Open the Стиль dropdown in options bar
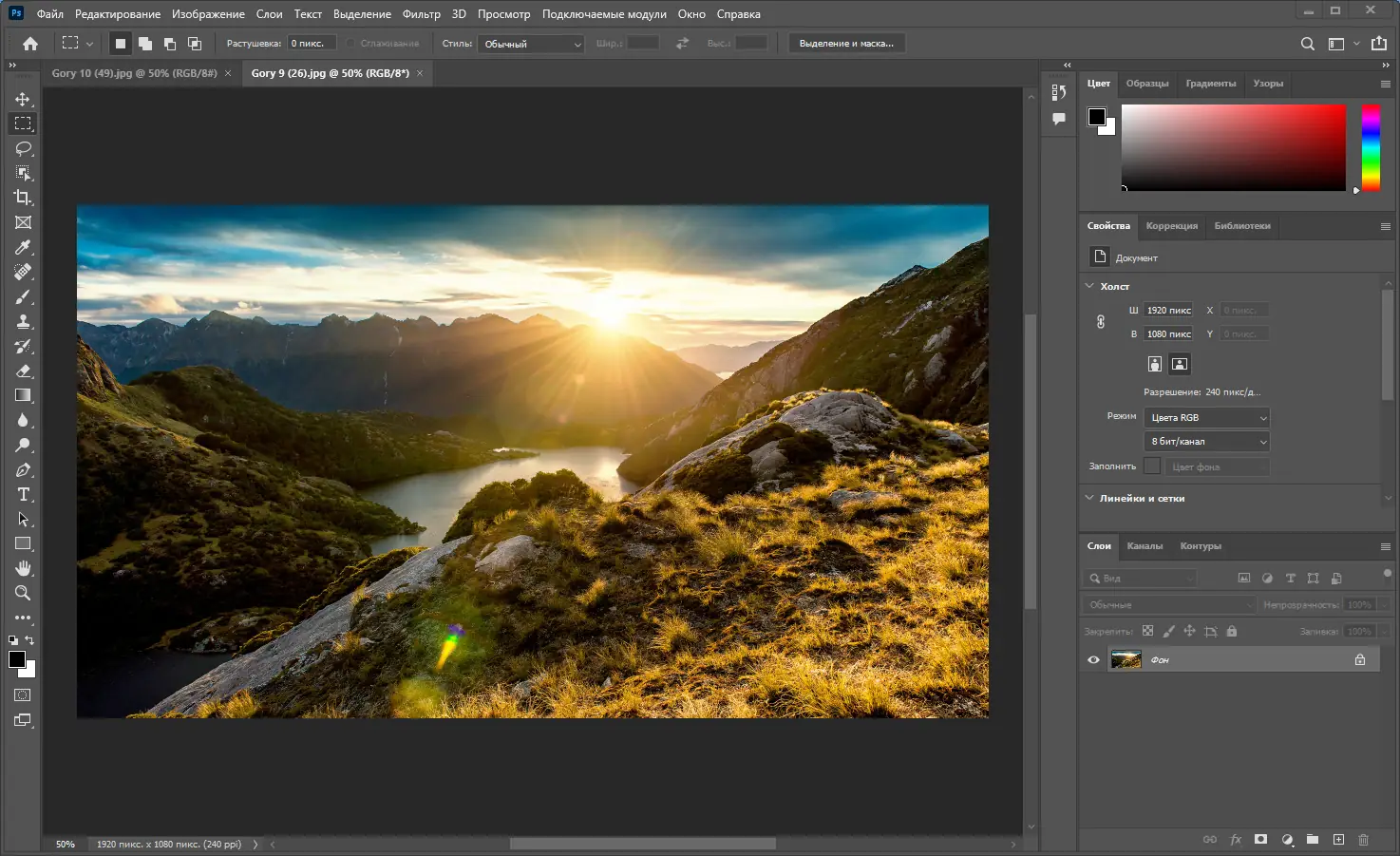The width and height of the screenshot is (1400, 856). point(530,43)
